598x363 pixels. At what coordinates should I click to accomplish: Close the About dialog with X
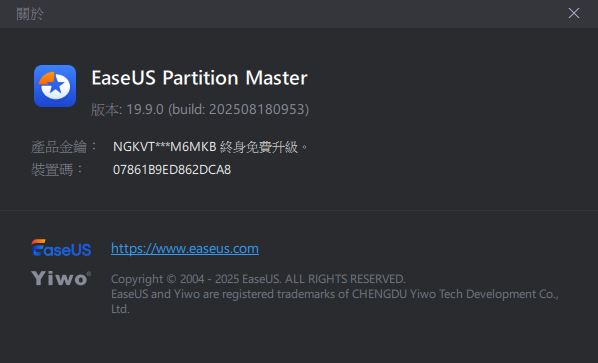pos(574,13)
